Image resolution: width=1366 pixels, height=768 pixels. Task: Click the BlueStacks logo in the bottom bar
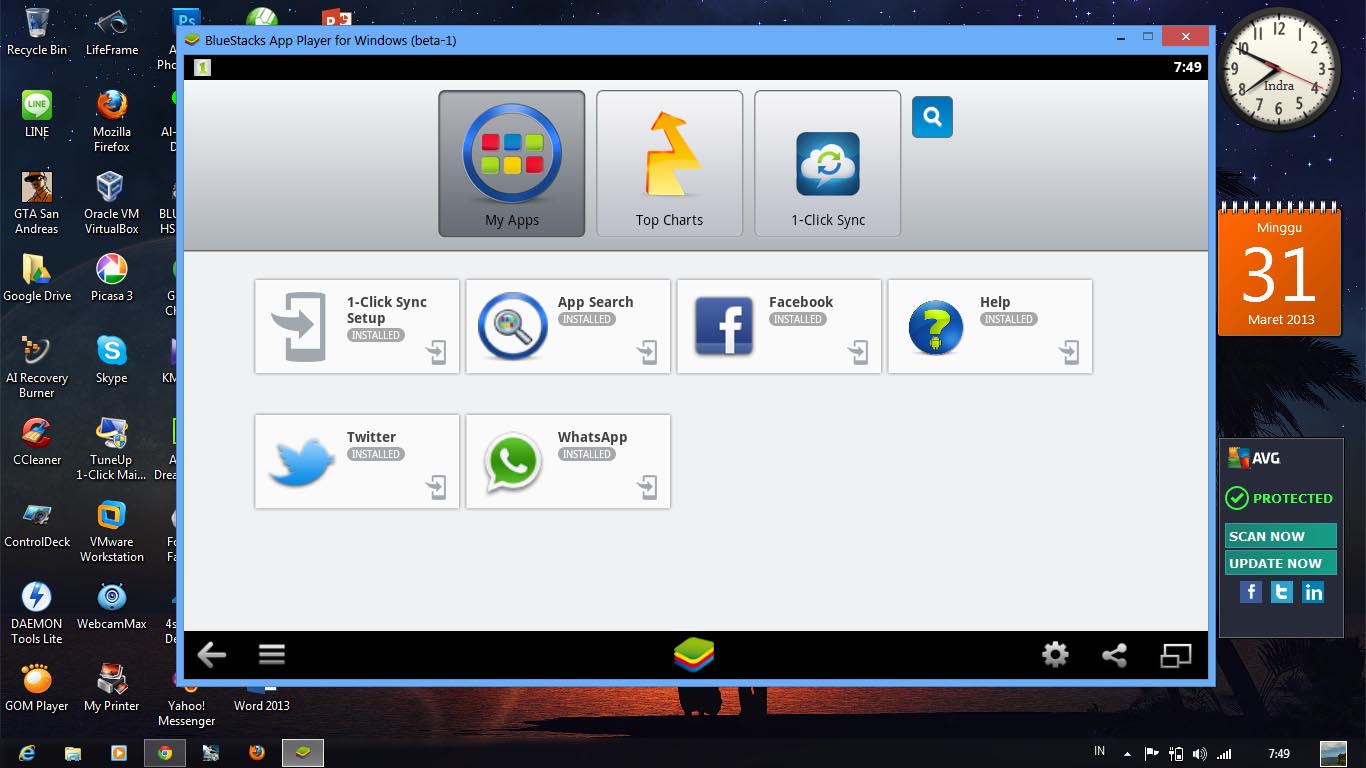(694, 655)
